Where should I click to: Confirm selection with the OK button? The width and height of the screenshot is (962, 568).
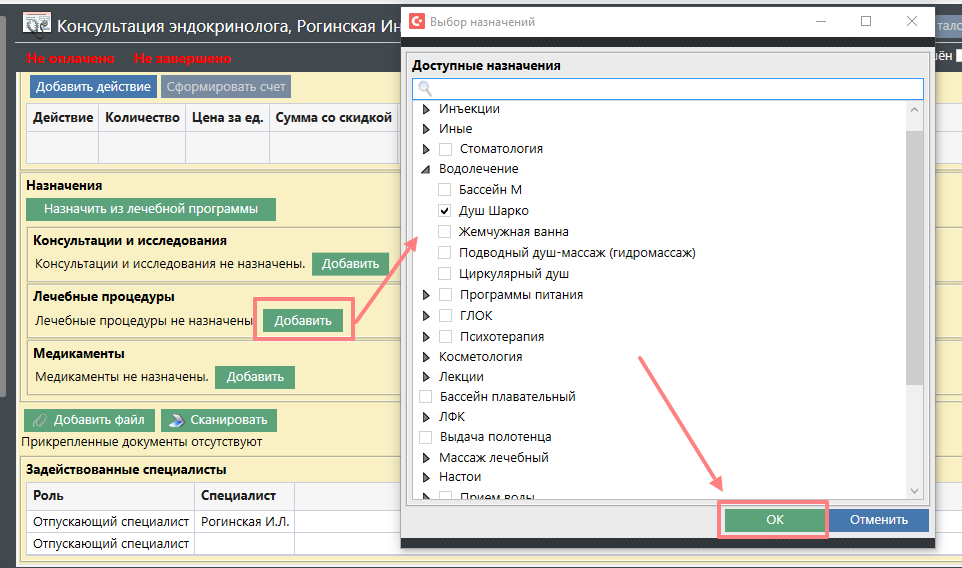tap(774, 520)
